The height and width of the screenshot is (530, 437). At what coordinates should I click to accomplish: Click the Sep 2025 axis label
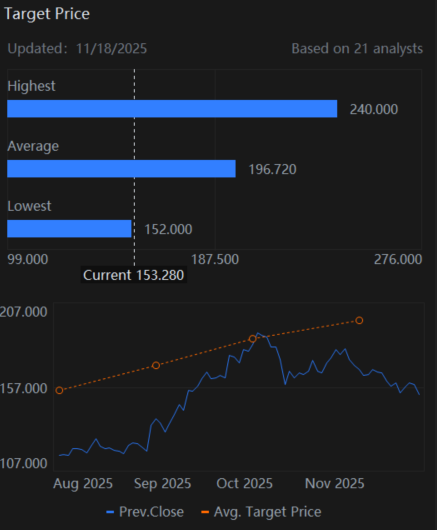(x=163, y=484)
